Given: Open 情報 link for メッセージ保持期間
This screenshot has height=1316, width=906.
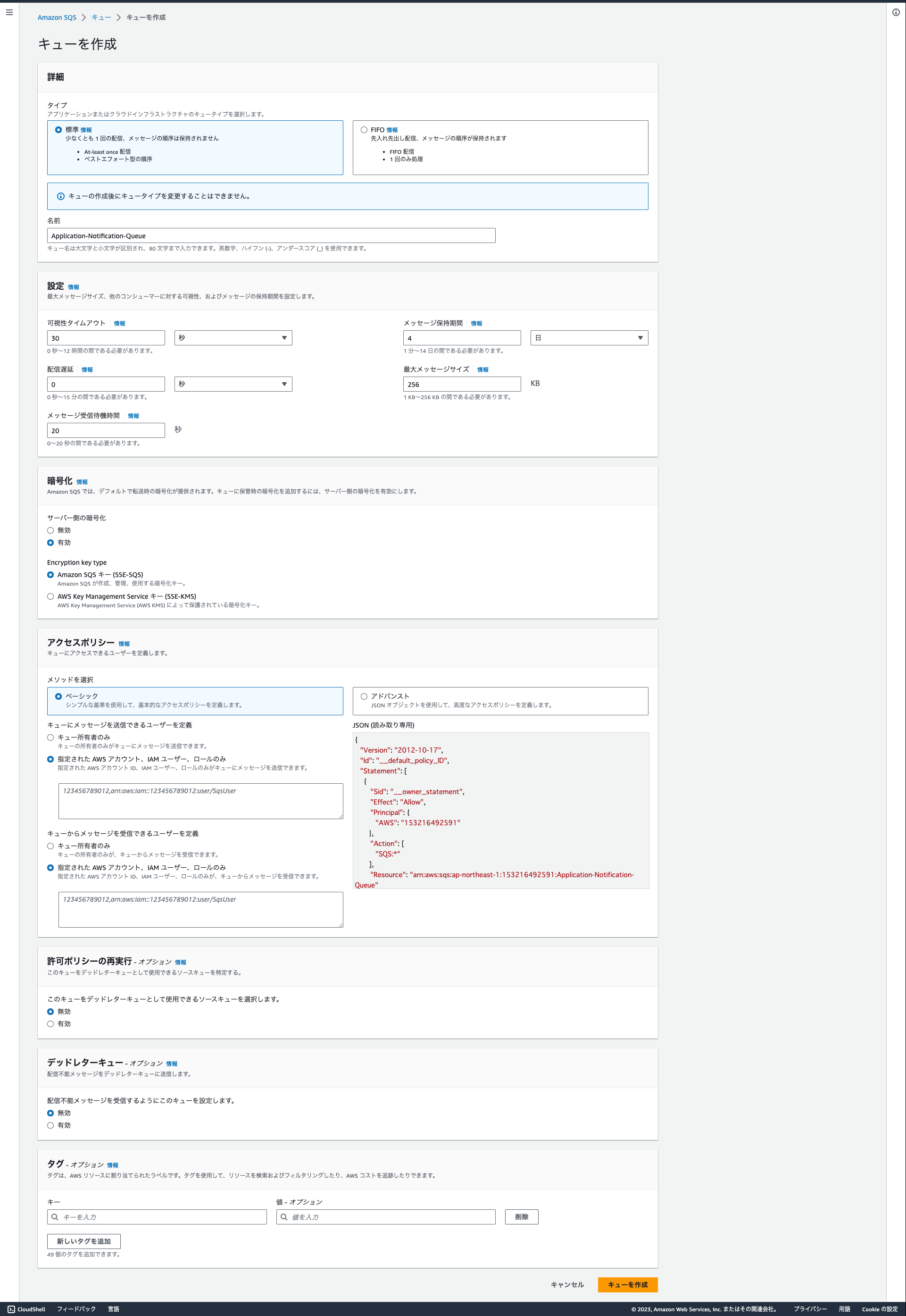Looking at the screenshot, I should click(x=477, y=324).
